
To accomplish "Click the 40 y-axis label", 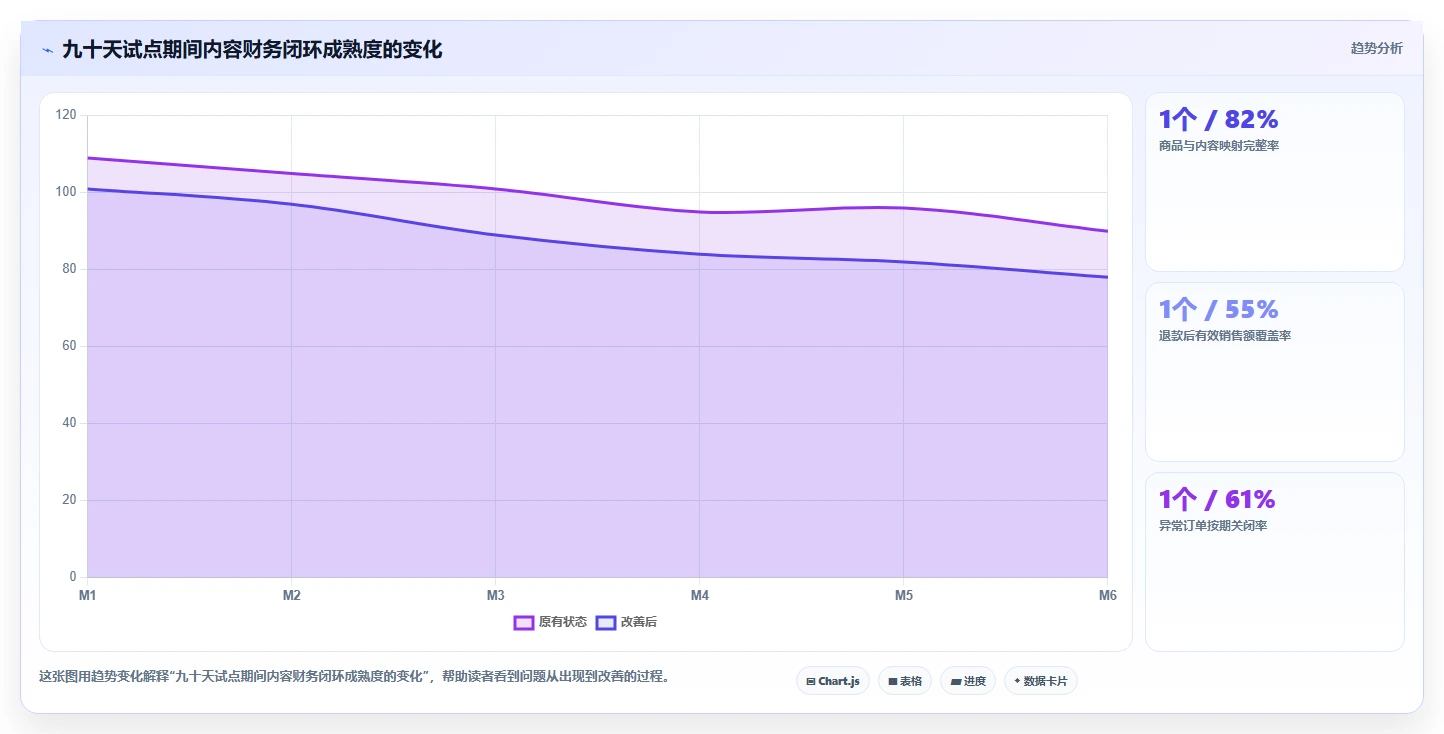I will click(x=69, y=423).
